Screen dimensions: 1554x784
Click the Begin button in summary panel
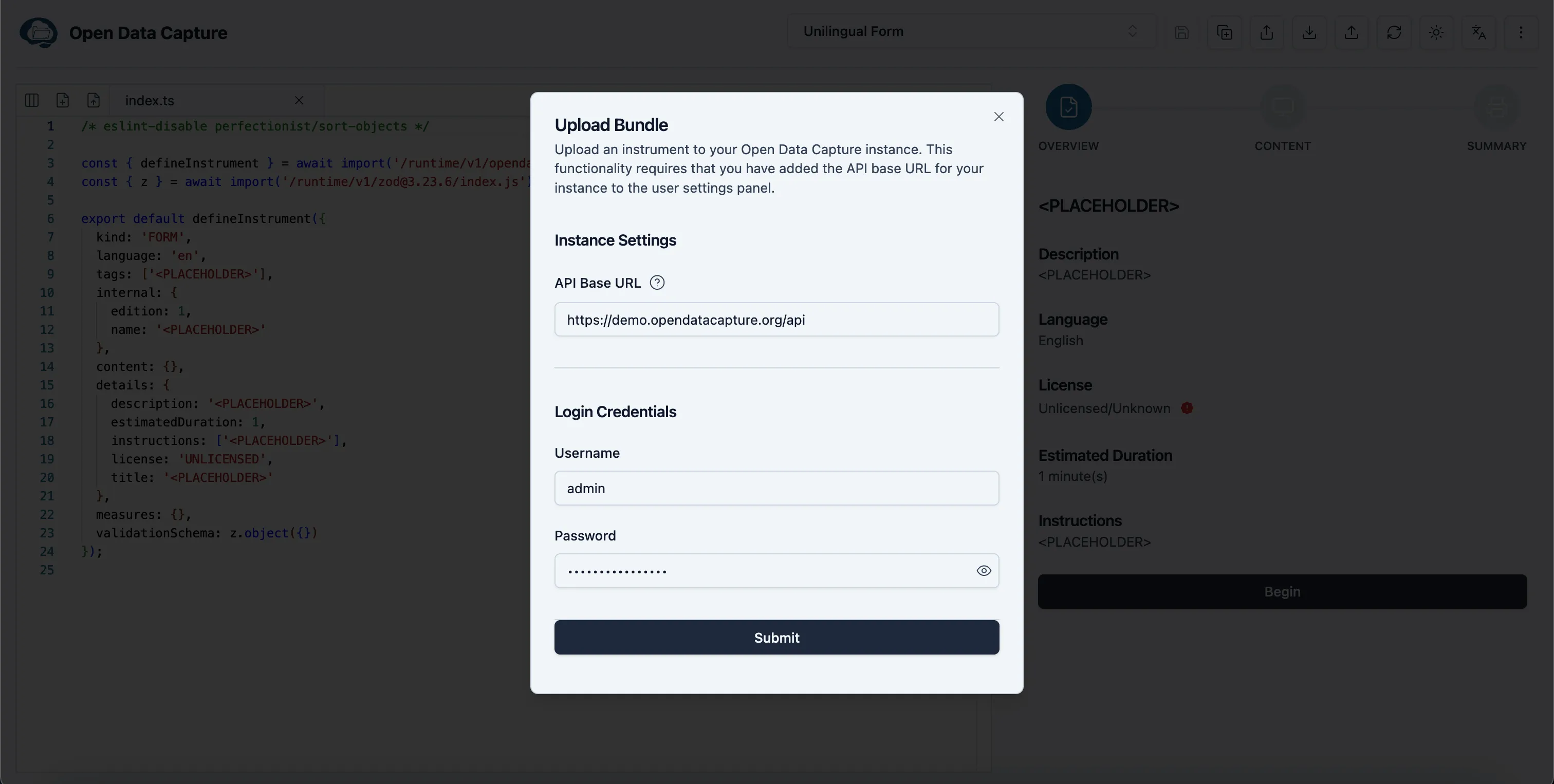pos(1283,591)
